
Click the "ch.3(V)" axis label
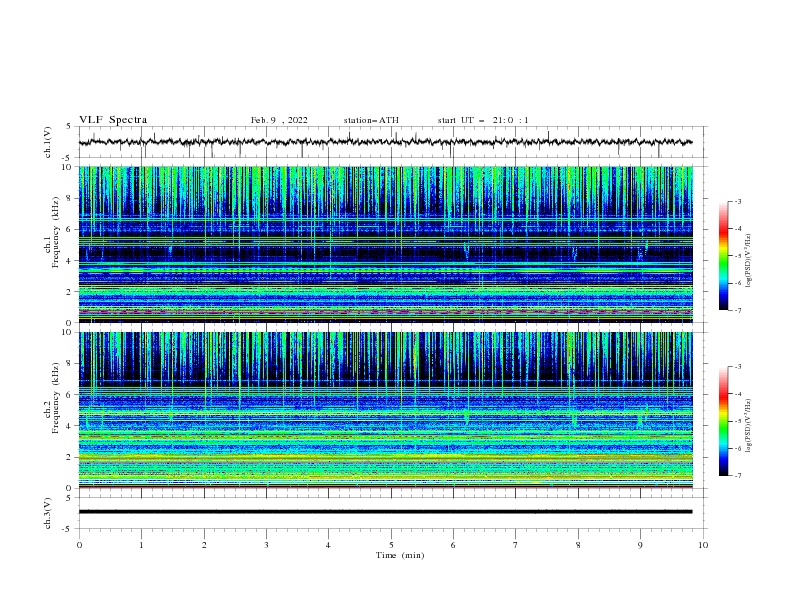tap(48, 513)
